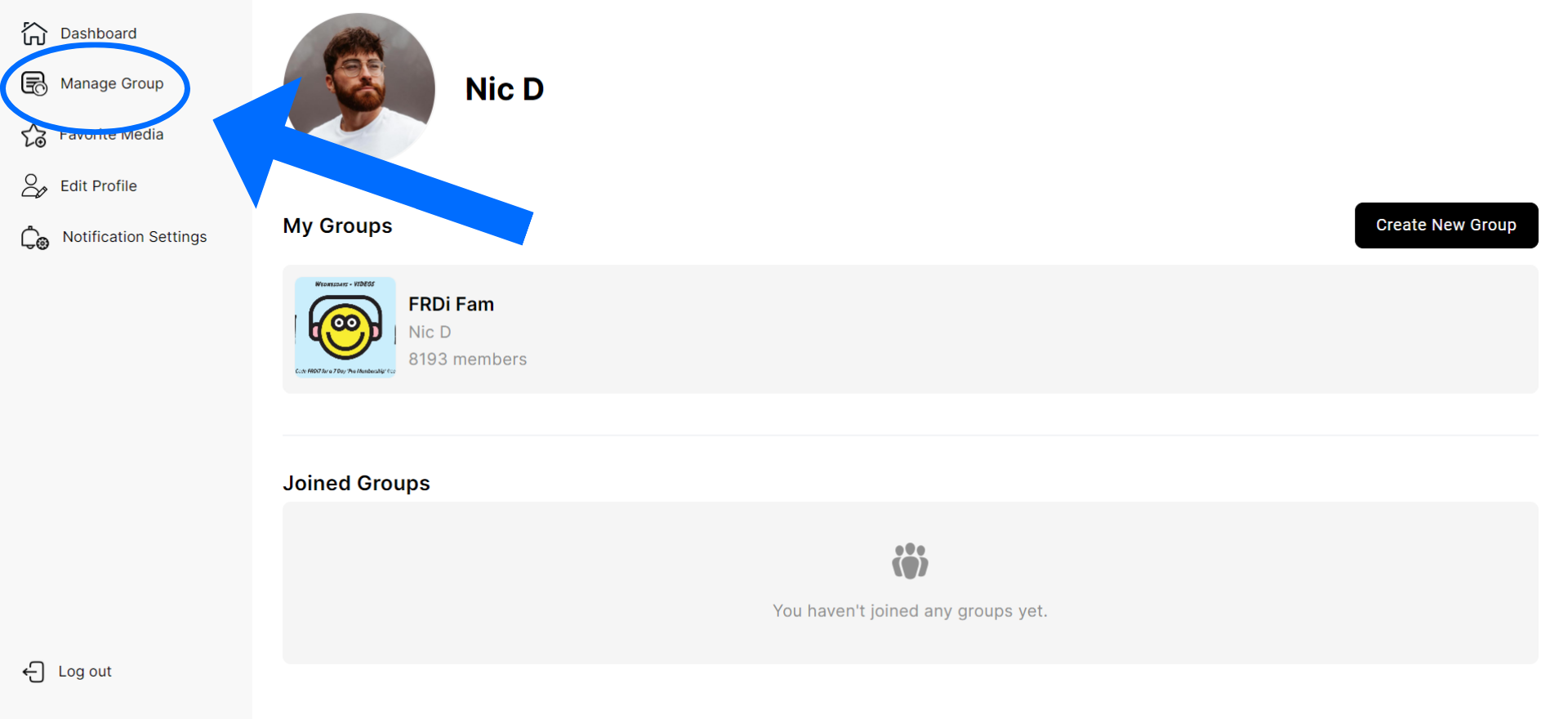Image resolution: width=1568 pixels, height=719 pixels.
Task: Go to Favorite Media
Action: [x=112, y=135]
